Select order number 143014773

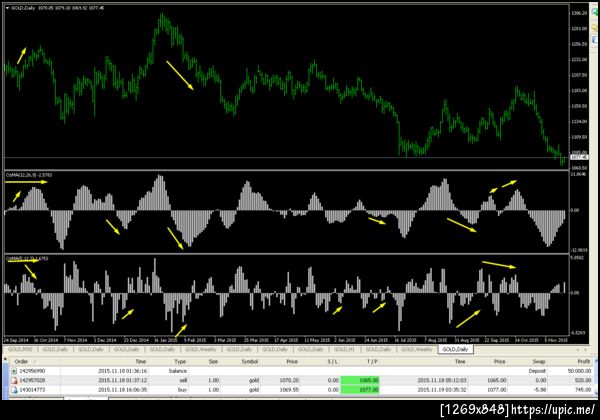coord(32,390)
